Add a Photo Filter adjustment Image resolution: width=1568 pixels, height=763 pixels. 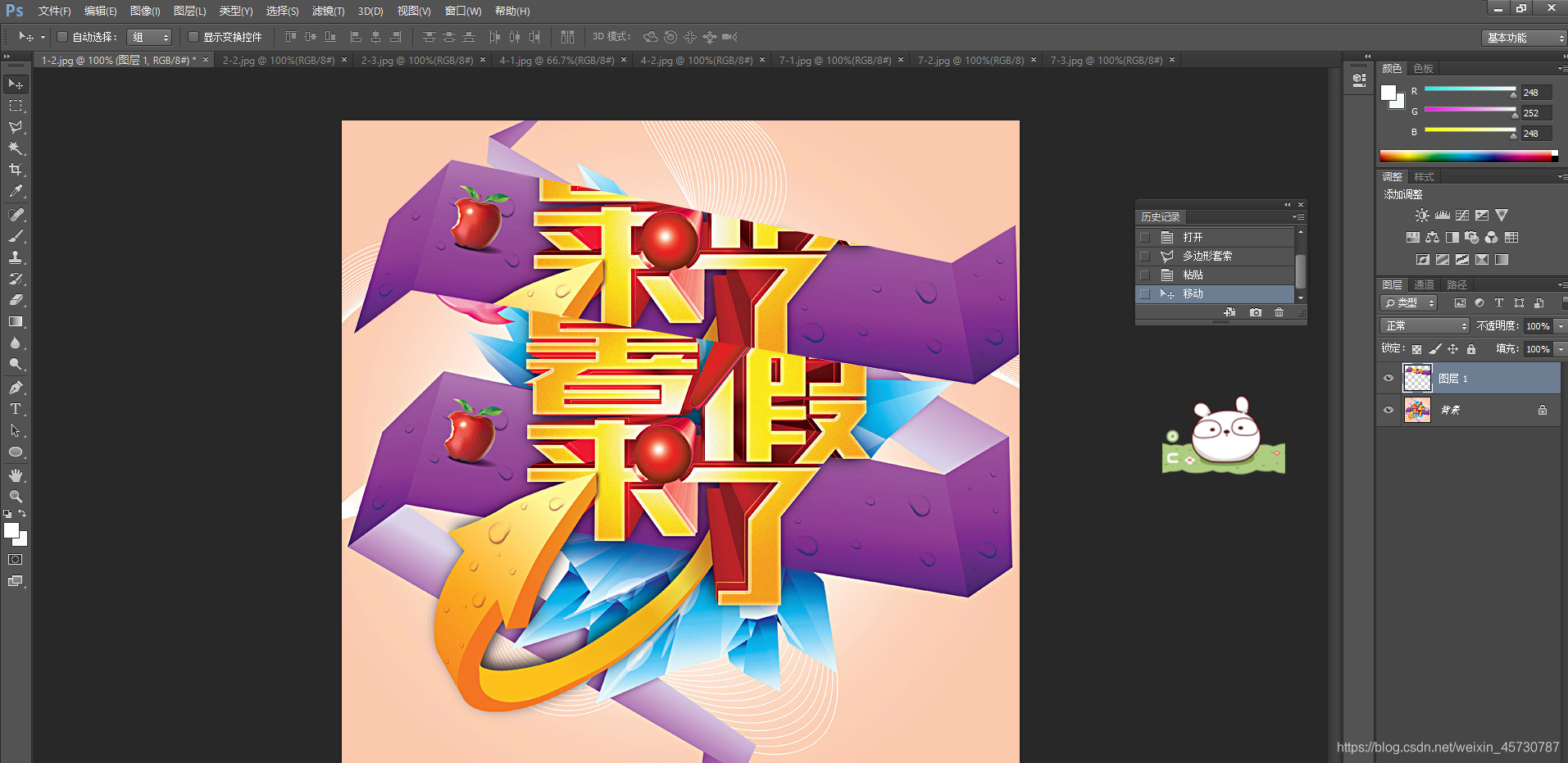(1472, 238)
